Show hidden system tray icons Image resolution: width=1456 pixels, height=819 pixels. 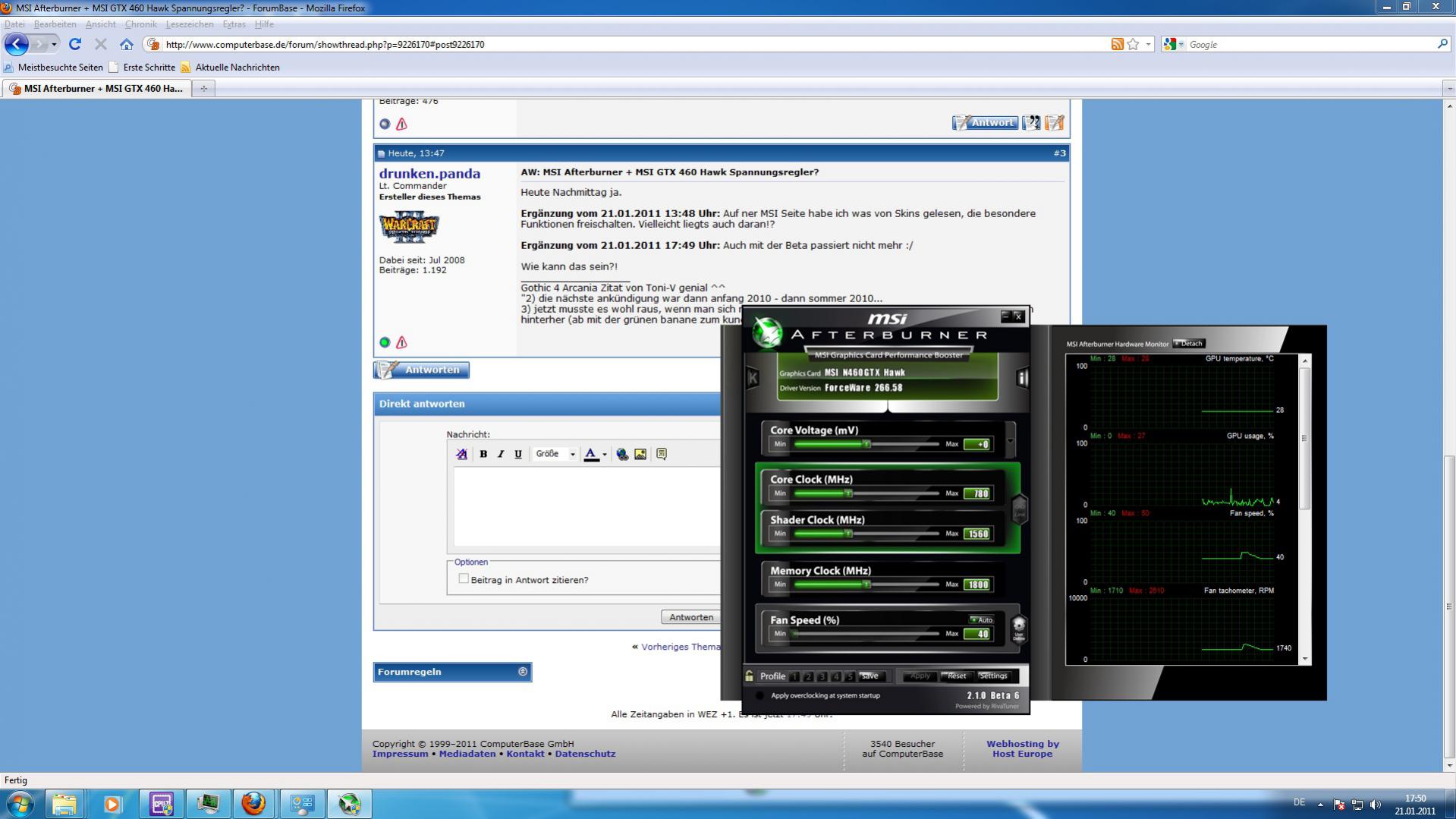click(1320, 805)
